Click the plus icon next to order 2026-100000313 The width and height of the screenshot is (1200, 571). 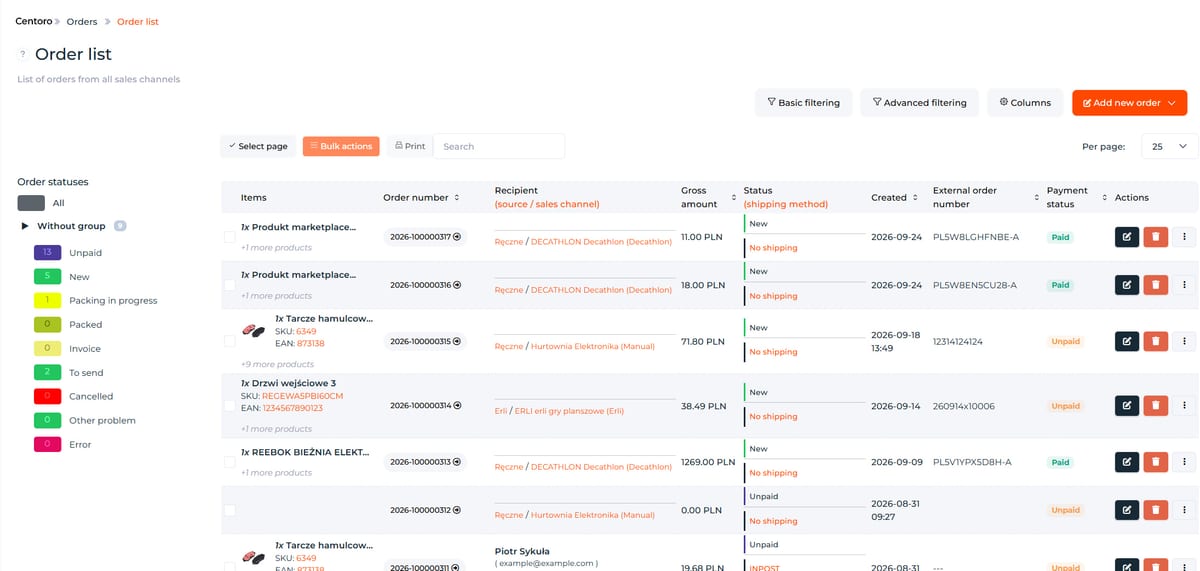point(457,462)
